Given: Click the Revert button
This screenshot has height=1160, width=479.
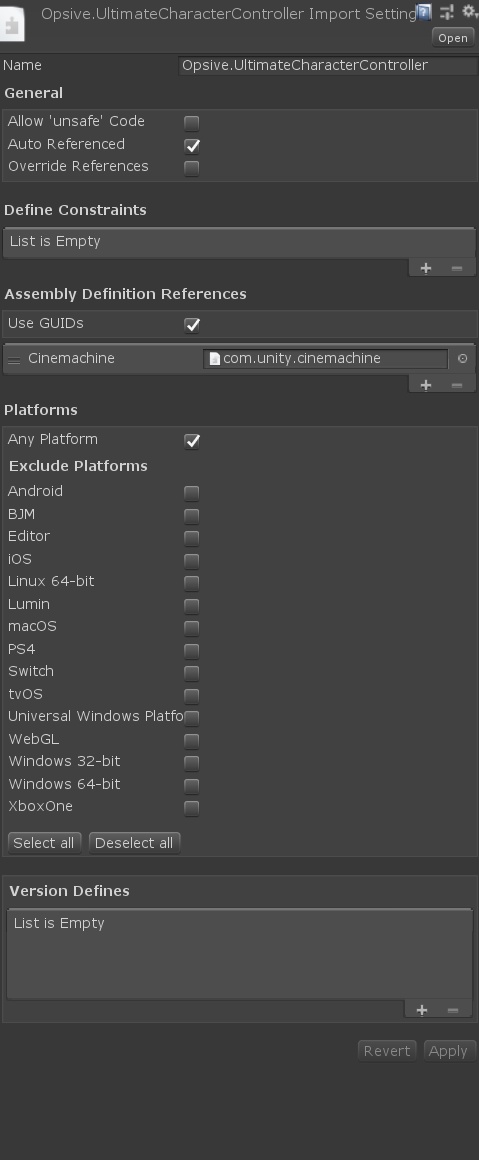Looking at the screenshot, I should pyautogui.click(x=387, y=1051).
